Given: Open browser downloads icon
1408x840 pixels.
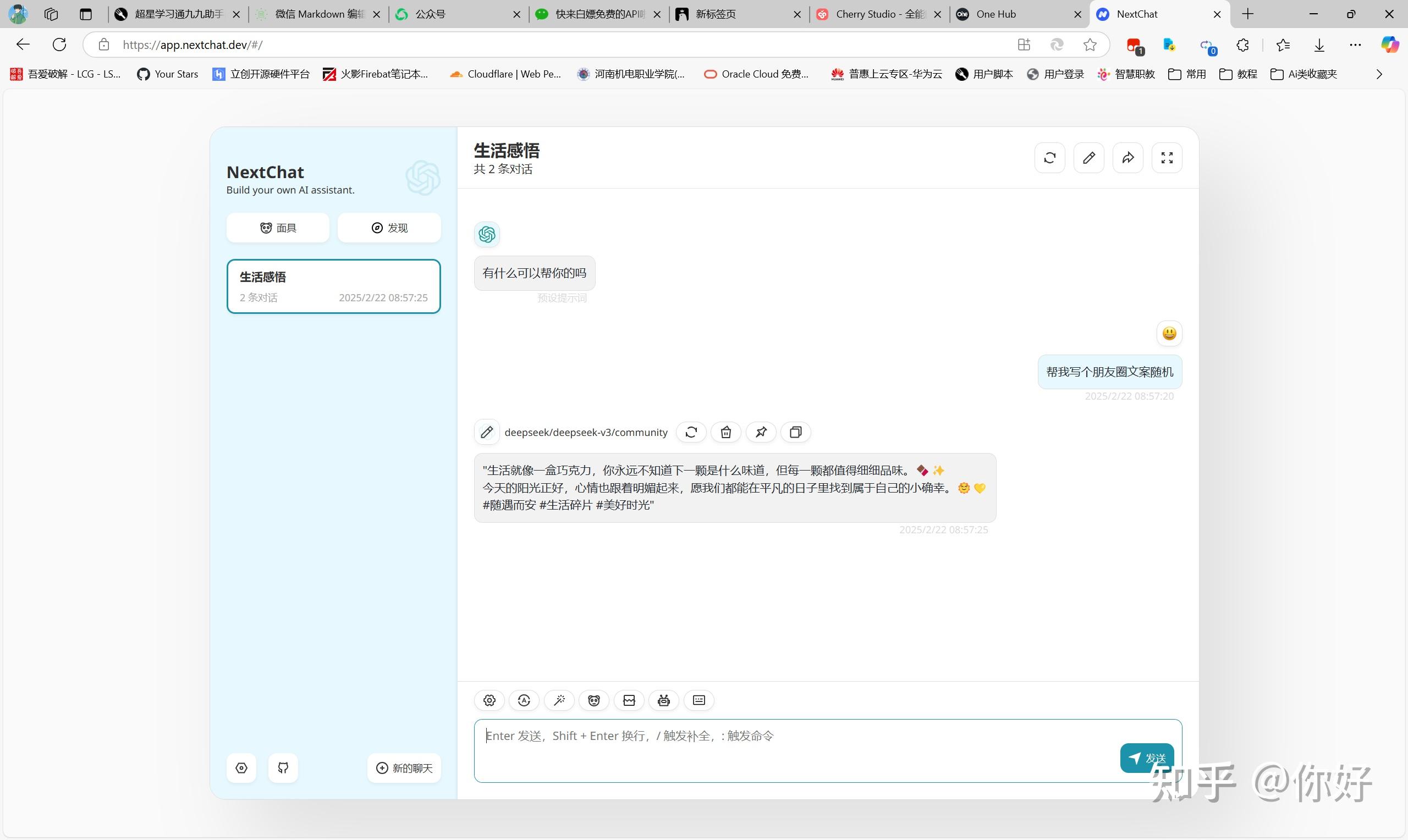Looking at the screenshot, I should click(x=1319, y=45).
